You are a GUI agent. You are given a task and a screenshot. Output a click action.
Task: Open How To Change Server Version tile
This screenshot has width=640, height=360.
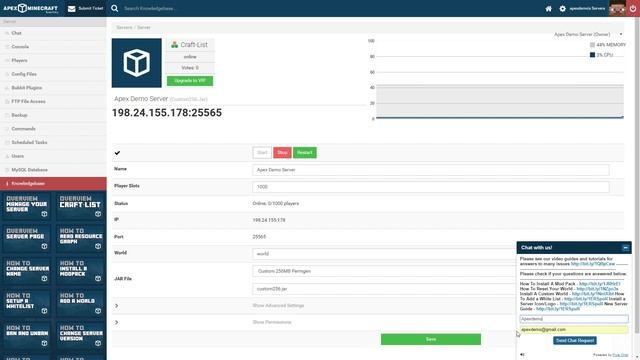pos(81,336)
